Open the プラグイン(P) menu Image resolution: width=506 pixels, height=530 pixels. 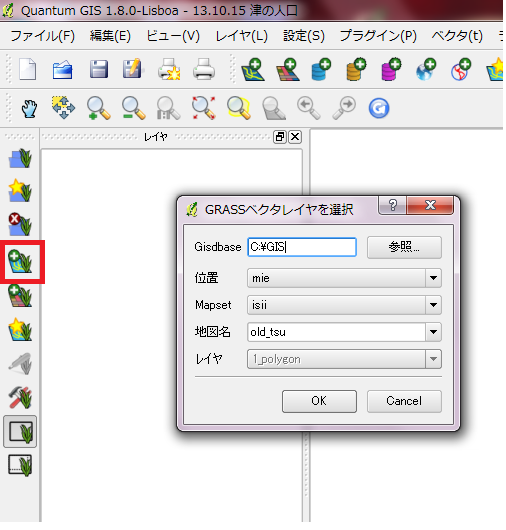tap(378, 35)
